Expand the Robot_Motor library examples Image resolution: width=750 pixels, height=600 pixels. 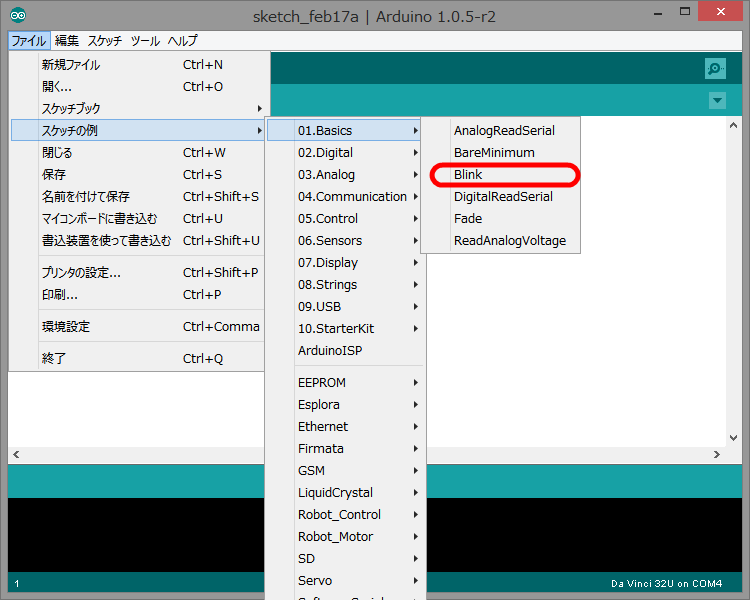(x=343, y=537)
